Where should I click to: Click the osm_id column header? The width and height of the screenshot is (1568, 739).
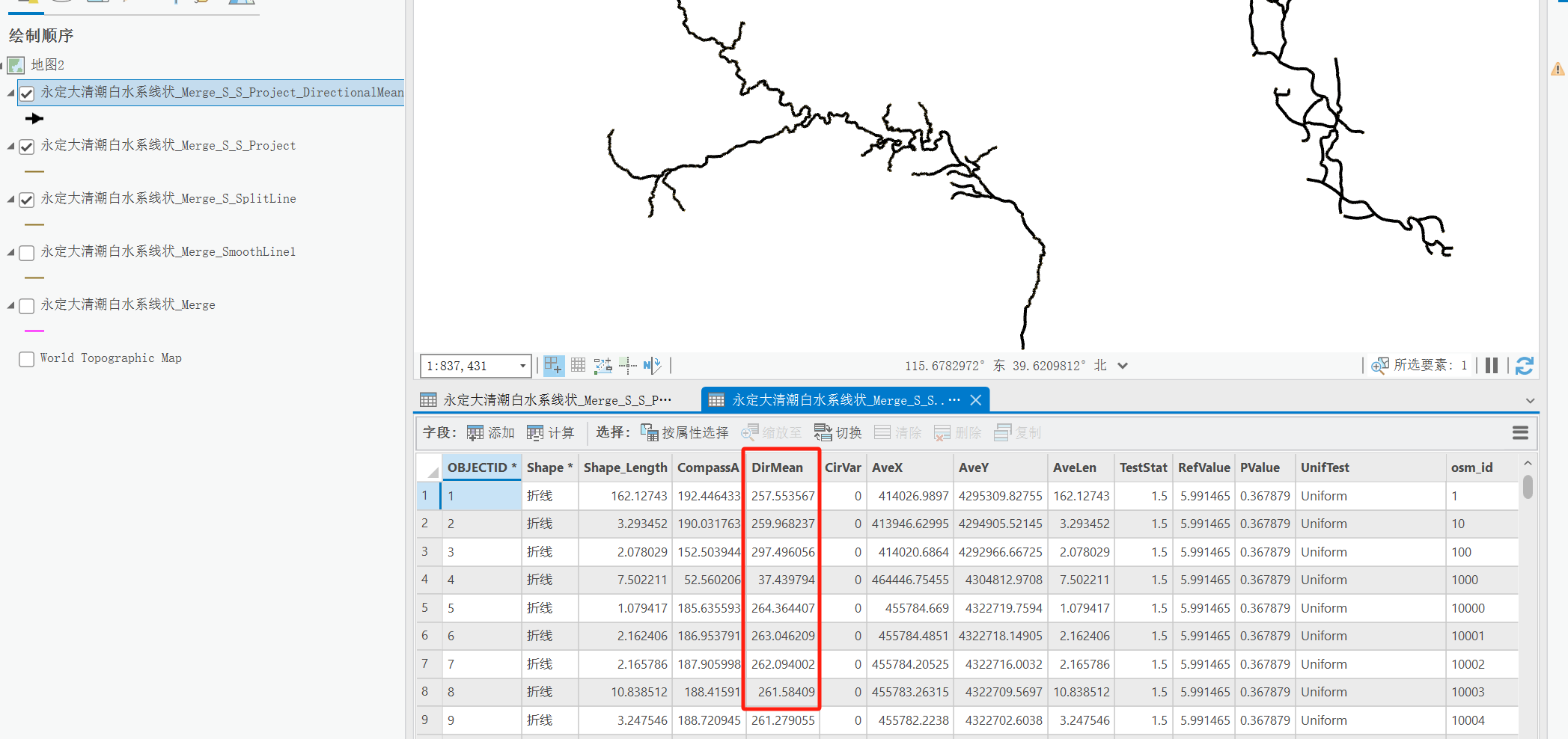tap(1482, 467)
